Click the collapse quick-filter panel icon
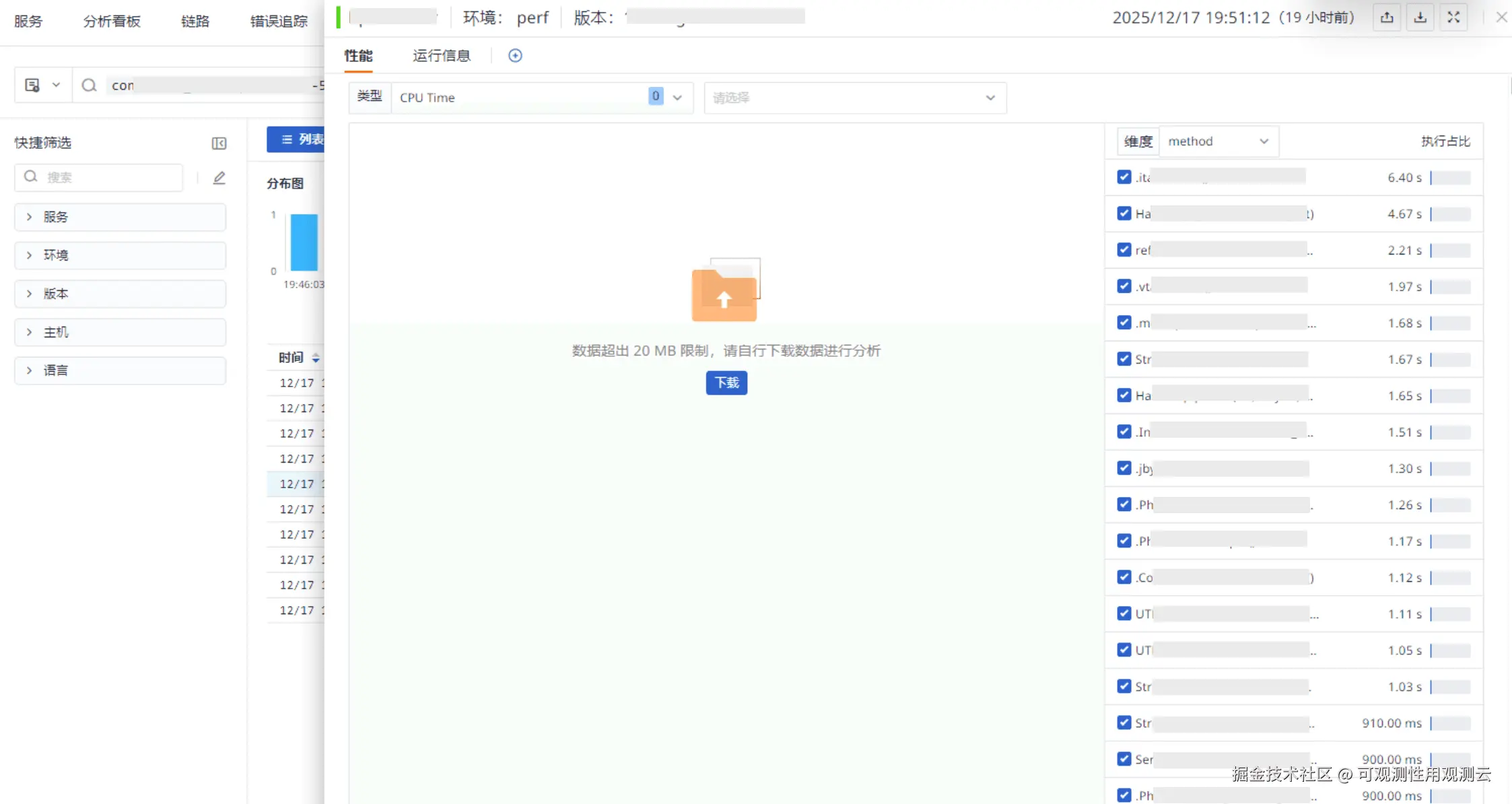This screenshot has height=804, width=1512. [x=219, y=143]
